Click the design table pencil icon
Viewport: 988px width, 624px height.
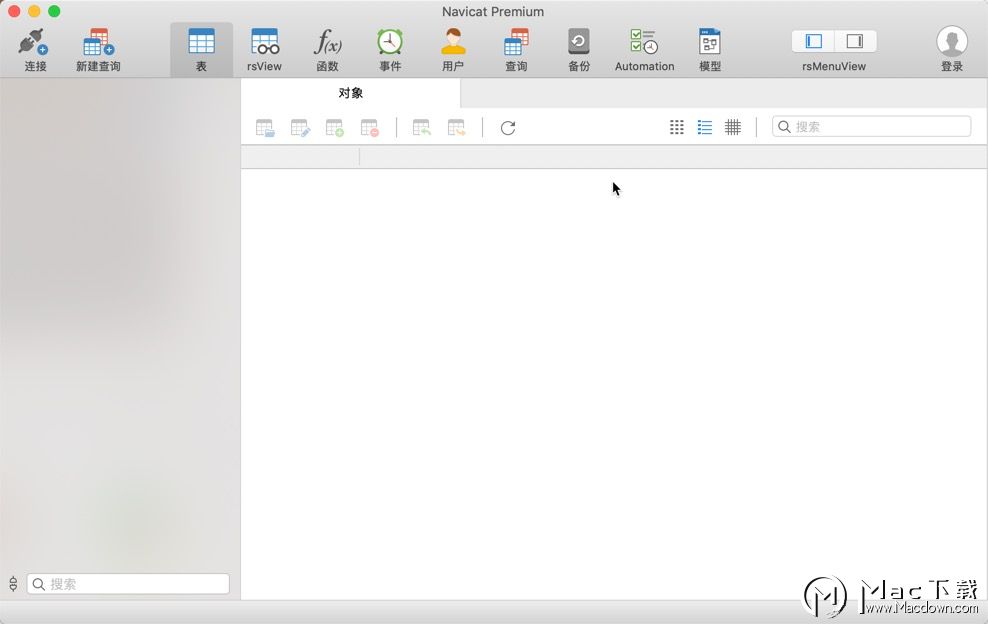300,128
